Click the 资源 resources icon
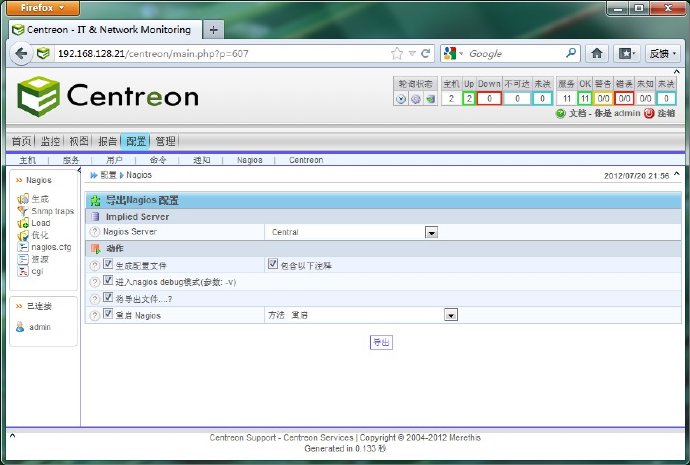 click(23, 259)
